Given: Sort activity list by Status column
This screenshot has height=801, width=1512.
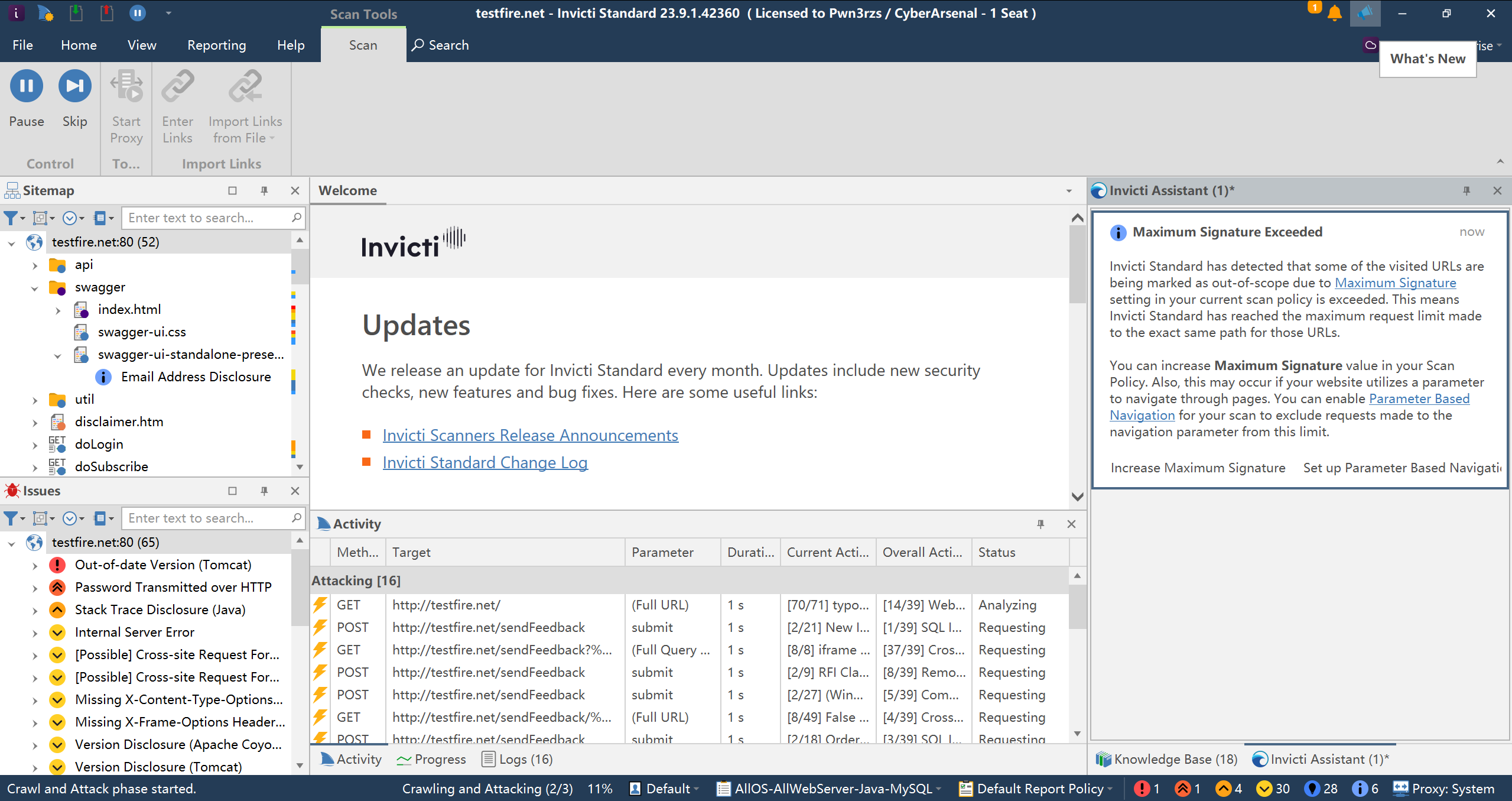Looking at the screenshot, I should coord(1020,552).
